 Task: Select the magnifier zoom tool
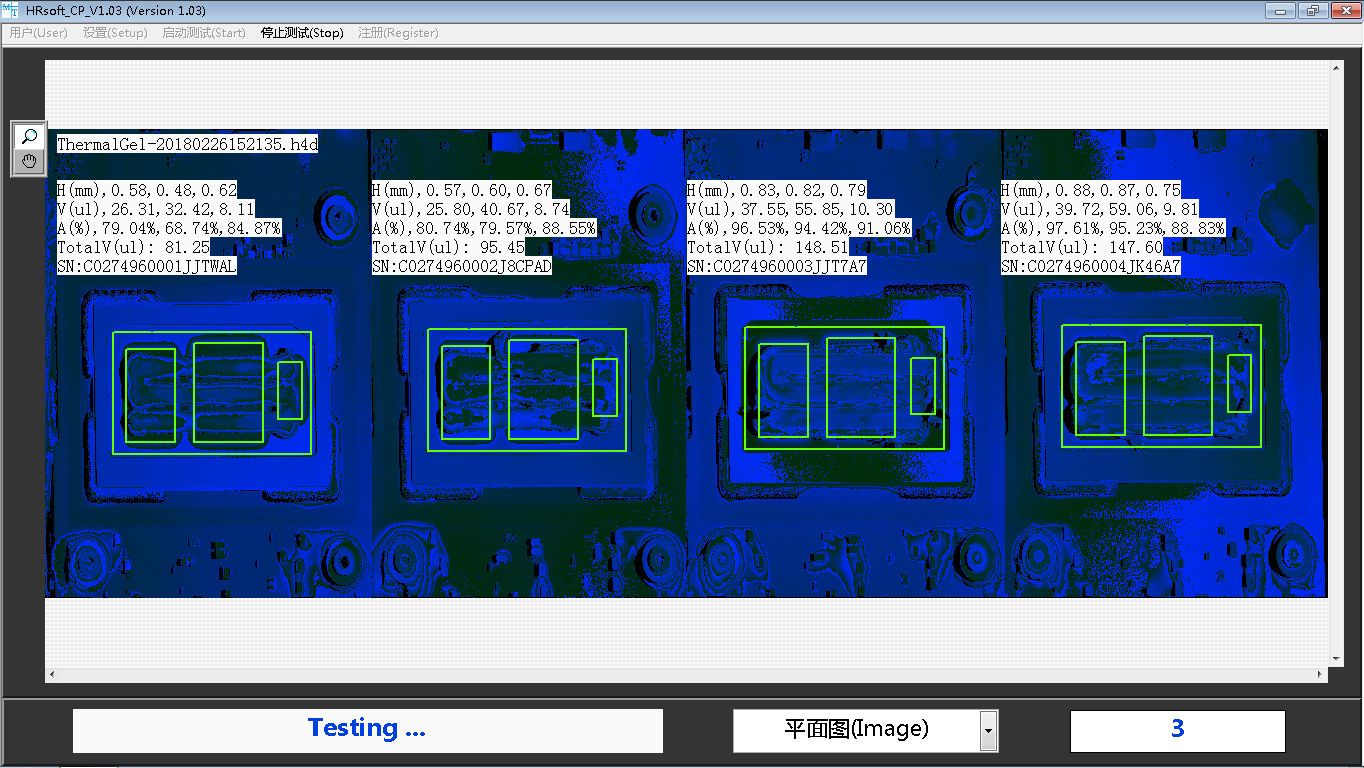point(30,136)
